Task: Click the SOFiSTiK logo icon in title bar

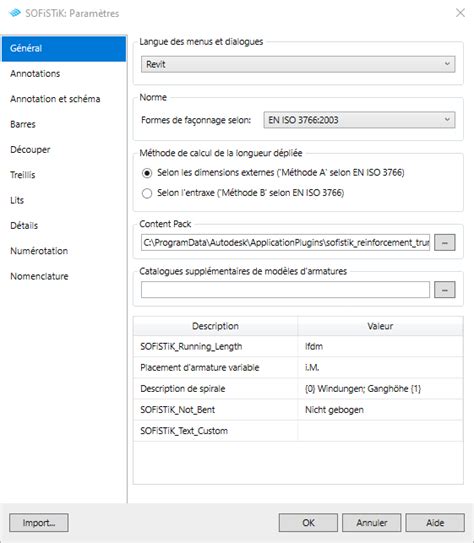Action: pos(15,13)
